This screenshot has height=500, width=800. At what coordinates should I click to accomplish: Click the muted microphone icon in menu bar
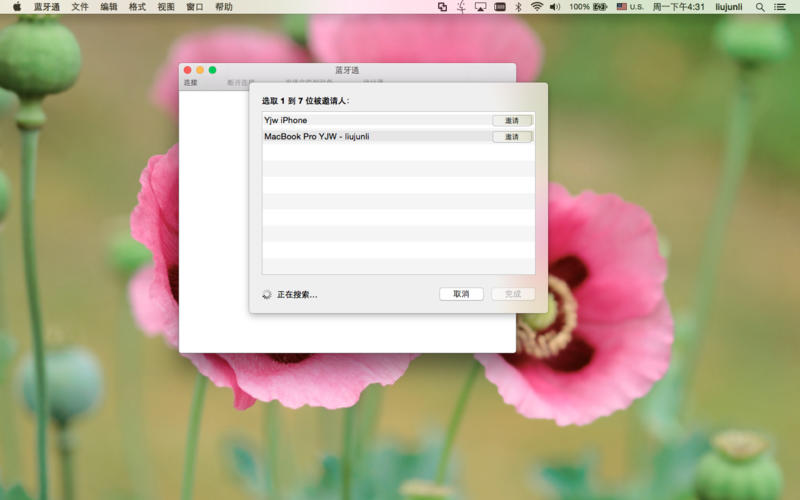point(461,7)
